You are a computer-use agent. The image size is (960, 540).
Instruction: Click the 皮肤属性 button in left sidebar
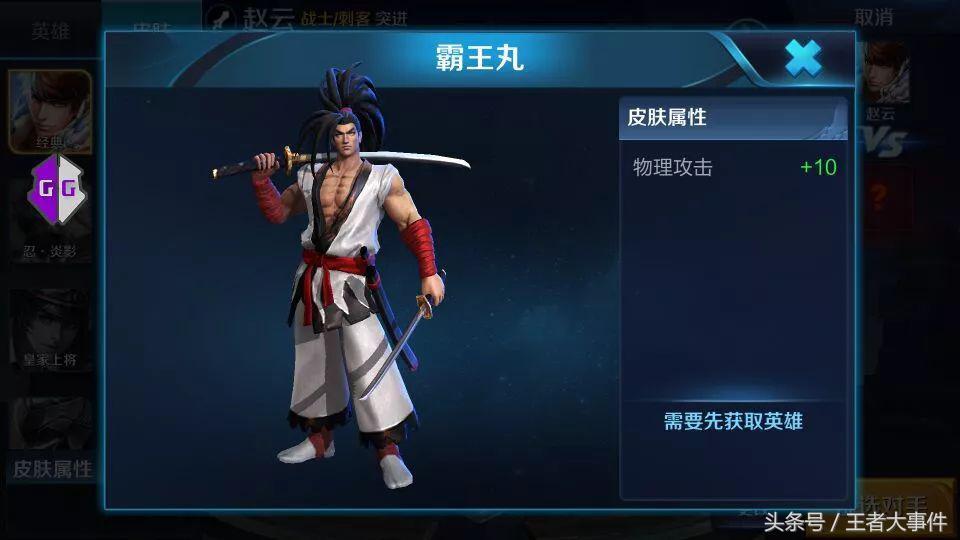point(53,469)
